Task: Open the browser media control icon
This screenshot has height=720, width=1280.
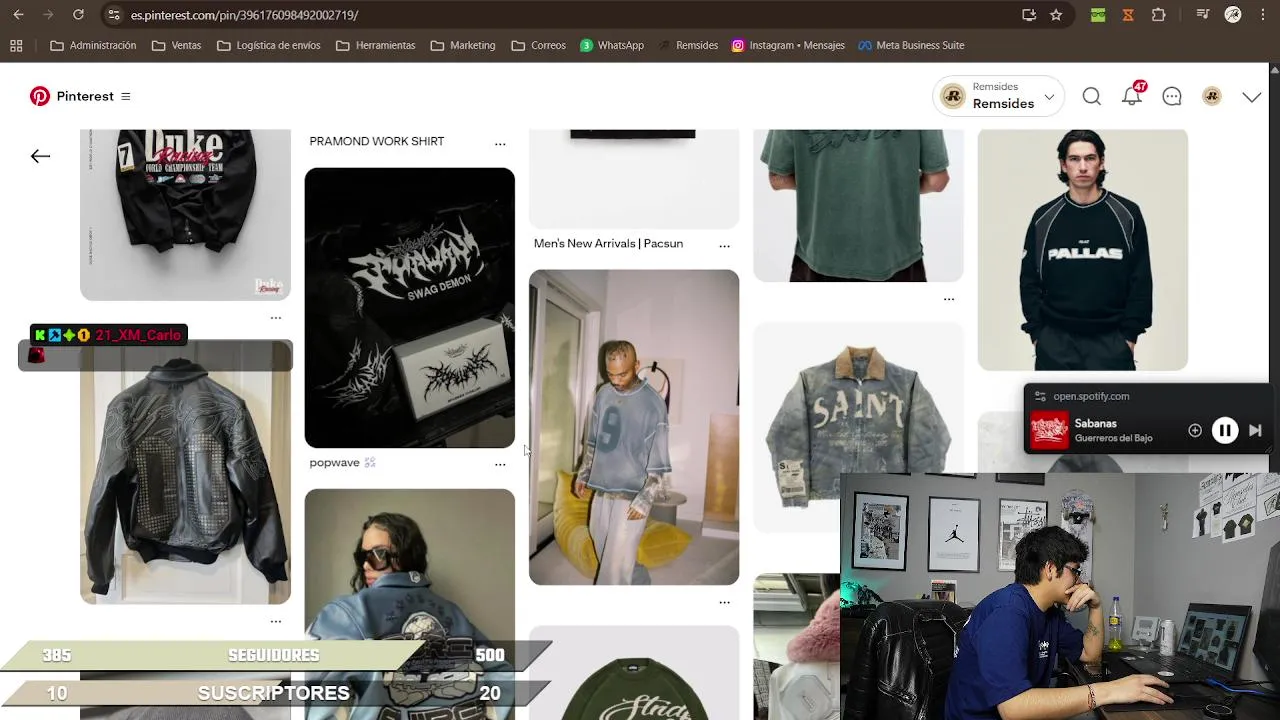Action: point(1203,15)
